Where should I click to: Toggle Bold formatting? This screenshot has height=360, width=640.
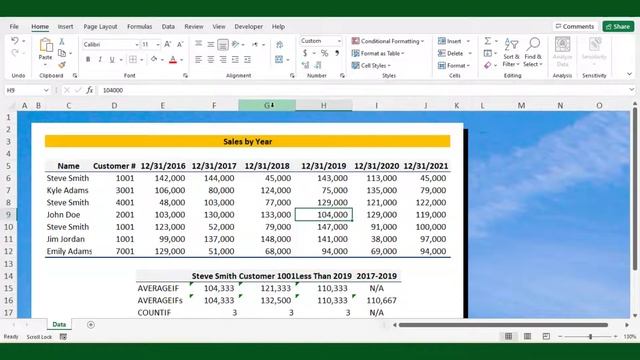click(x=88, y=60)
